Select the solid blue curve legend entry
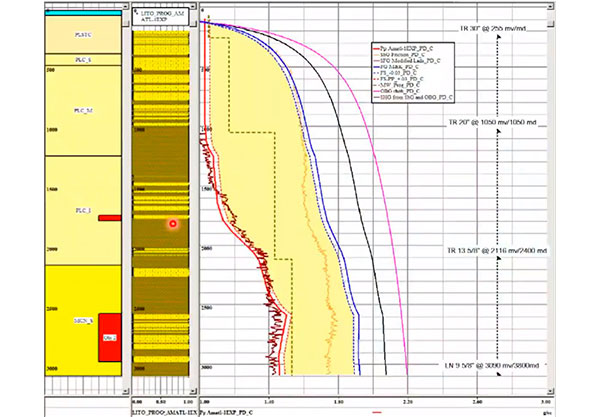Viewport: 600px width, 417px height. point(396,67)
